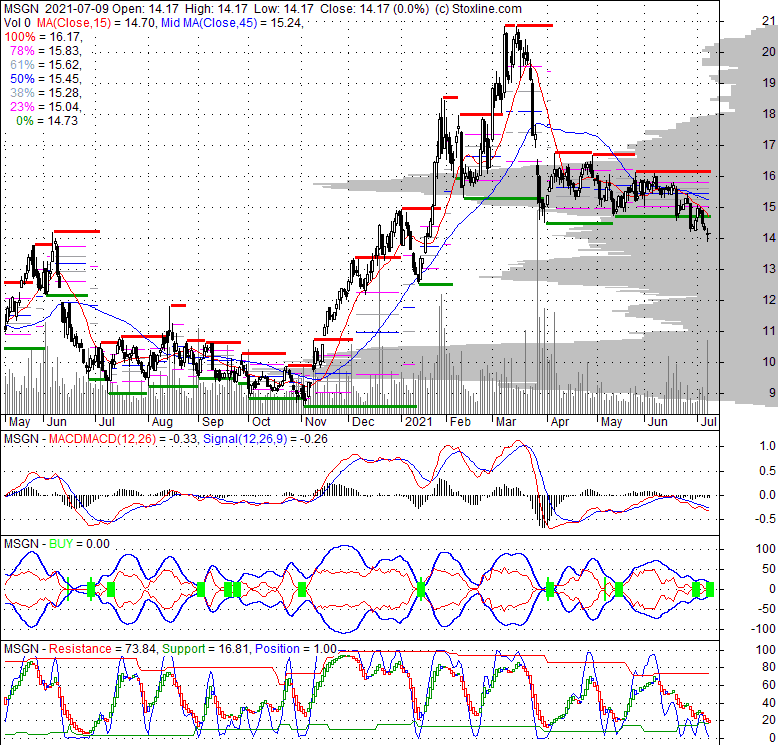Click the Oct time axis label

click(x=261, y=422)
